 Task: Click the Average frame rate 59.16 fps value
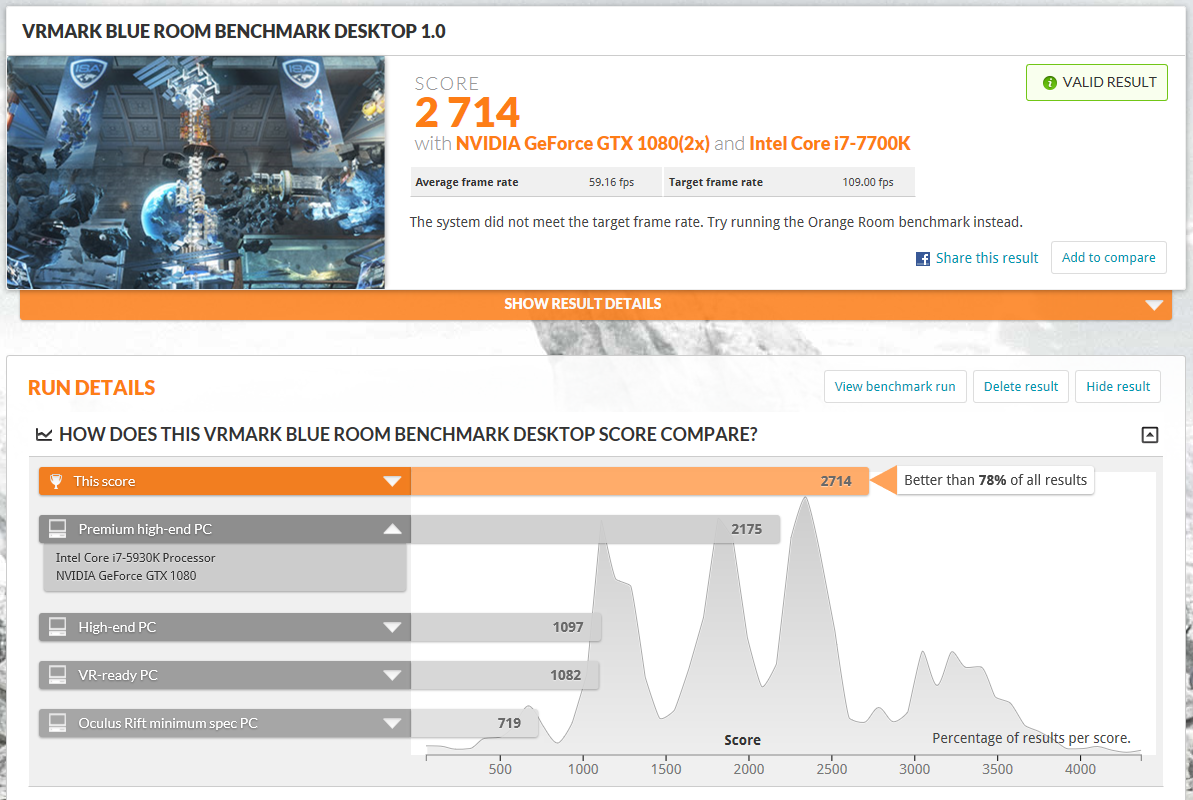point(611,182)
